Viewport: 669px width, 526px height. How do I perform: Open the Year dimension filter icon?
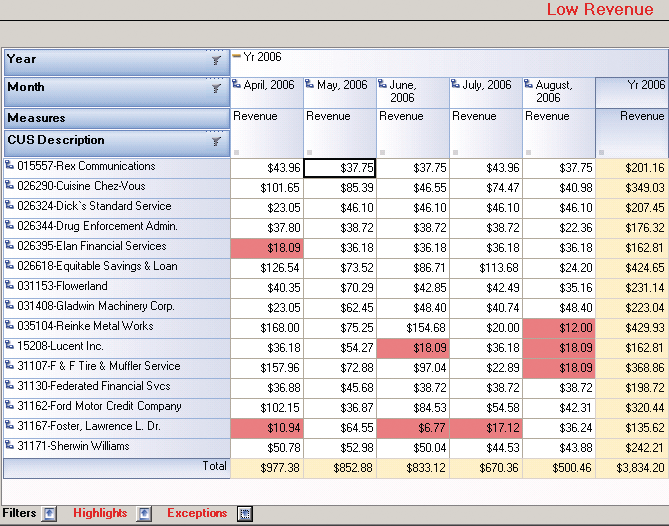(x=216, y=60)
